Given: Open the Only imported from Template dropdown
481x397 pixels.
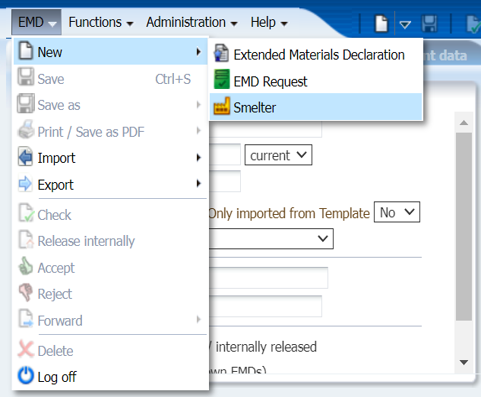Looking at the screenshot, I should [x=397, y=212].
